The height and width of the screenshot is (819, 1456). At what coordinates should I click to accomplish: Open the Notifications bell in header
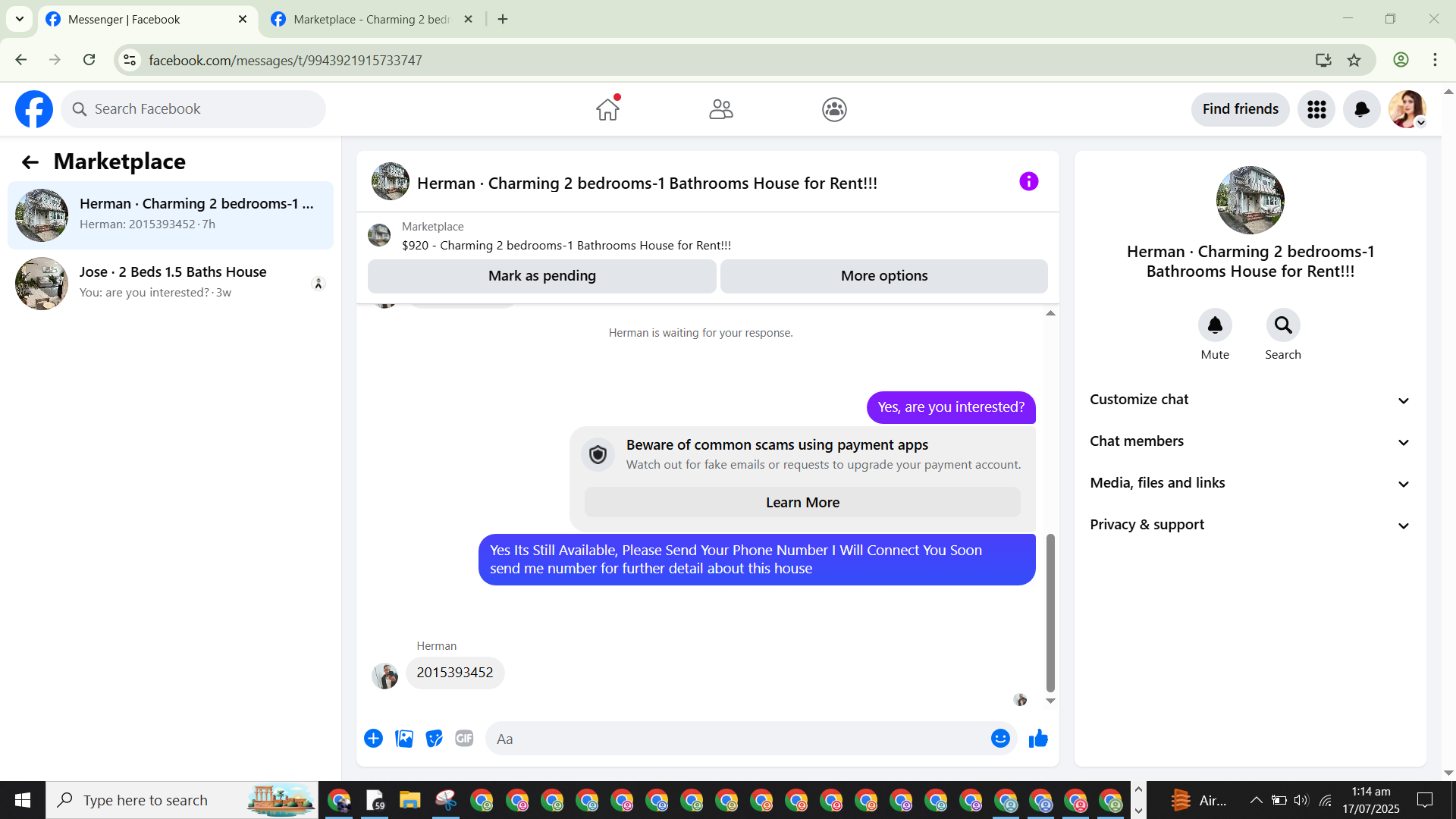(1362, 109)
